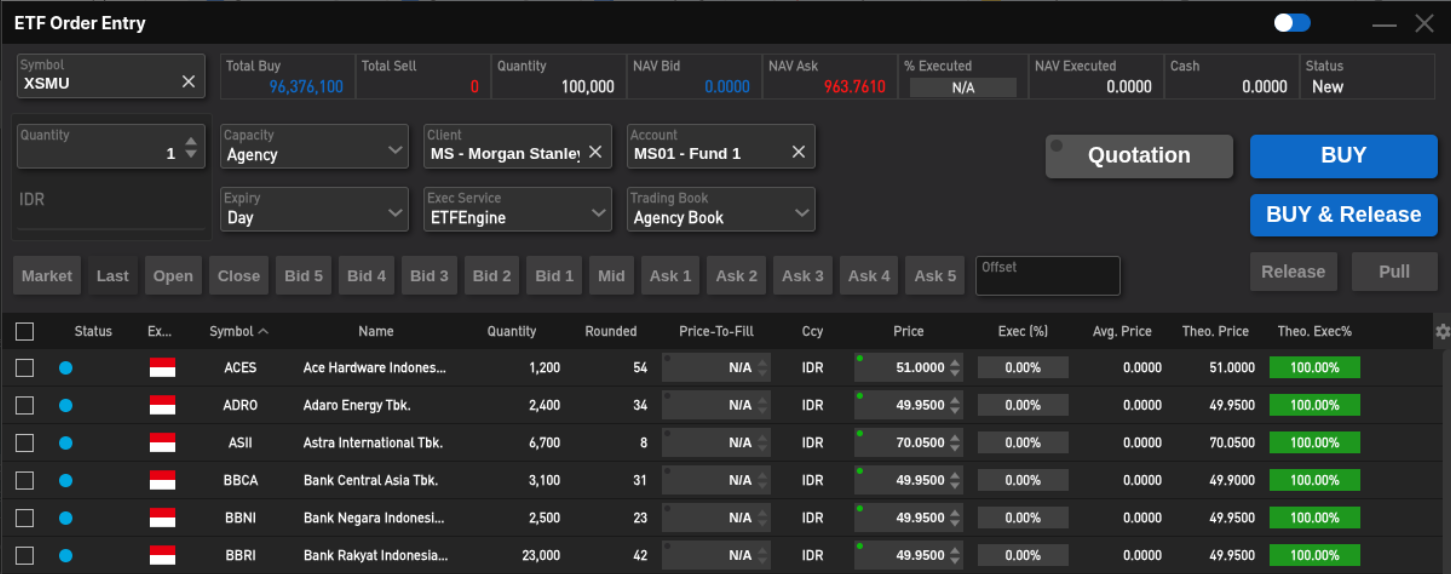Adjust the ACES price stepper arrows

(955, 368)
